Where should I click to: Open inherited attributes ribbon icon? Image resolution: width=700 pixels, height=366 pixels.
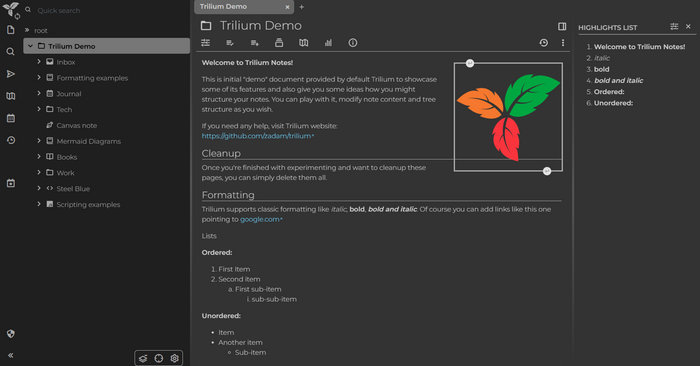(254, 43)
